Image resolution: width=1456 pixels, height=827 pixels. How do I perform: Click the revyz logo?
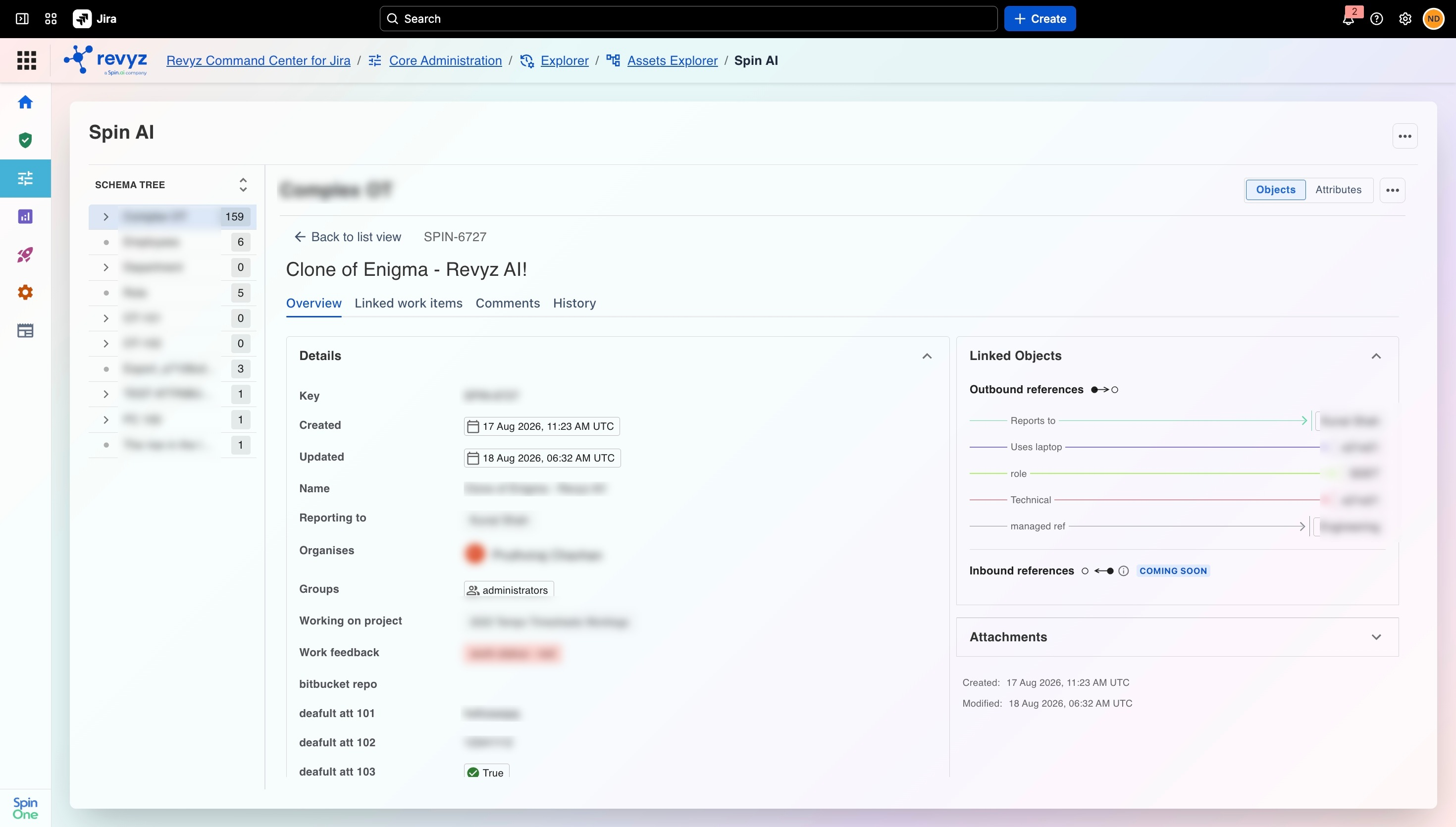tap(105, 60)
